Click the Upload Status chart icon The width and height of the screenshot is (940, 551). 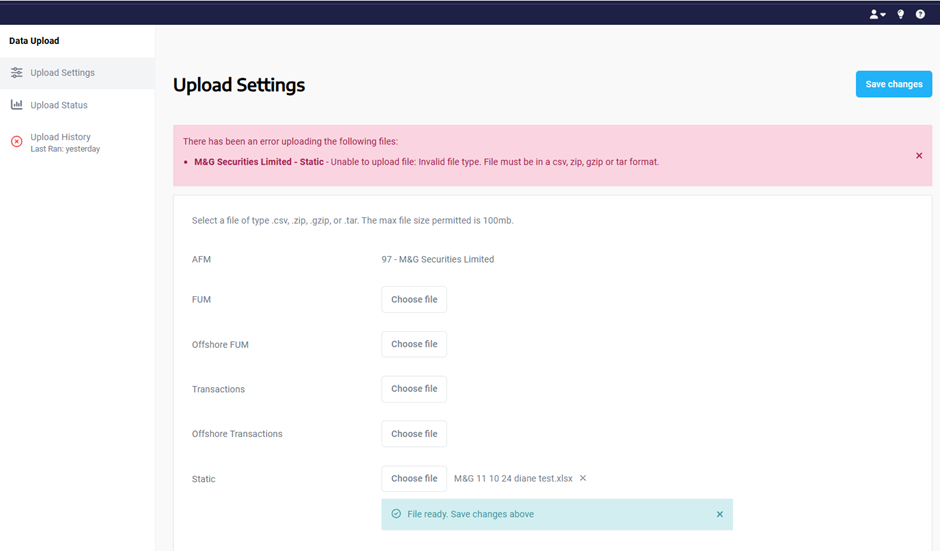tap(17, 105)
